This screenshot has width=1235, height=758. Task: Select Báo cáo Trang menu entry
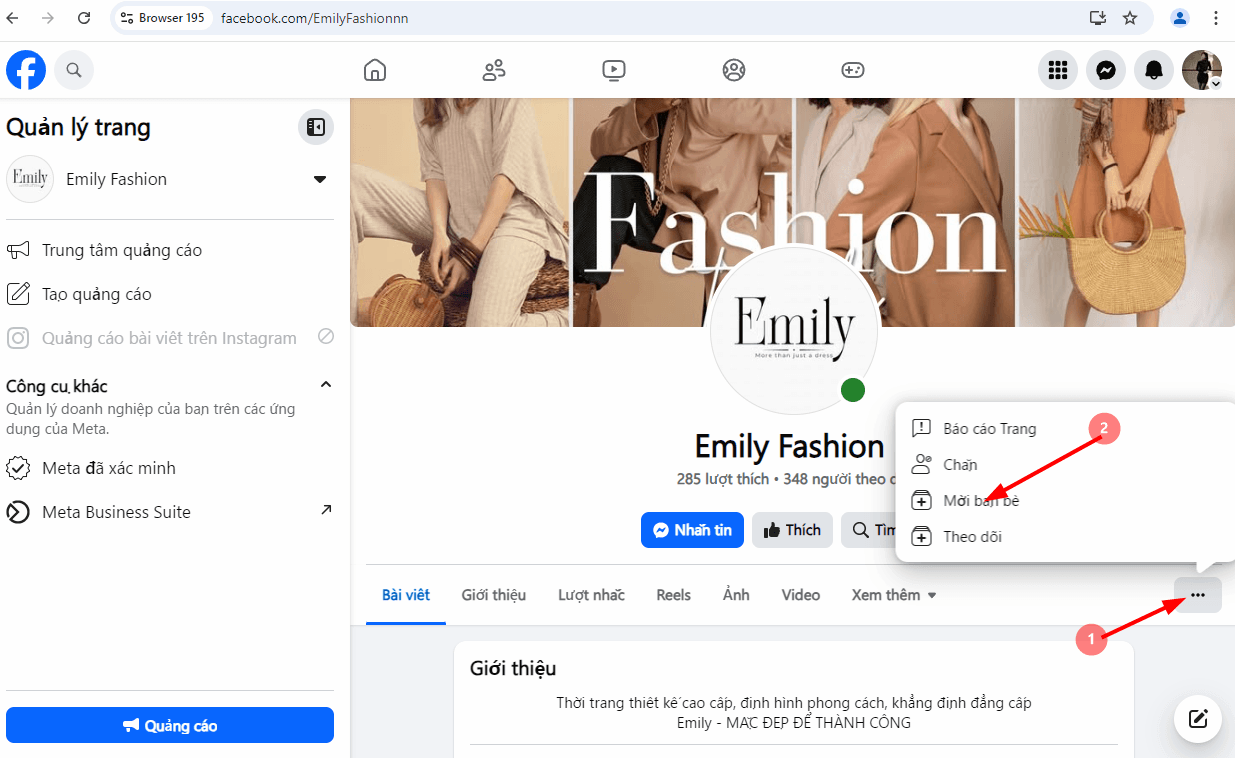pos(1065,429)
